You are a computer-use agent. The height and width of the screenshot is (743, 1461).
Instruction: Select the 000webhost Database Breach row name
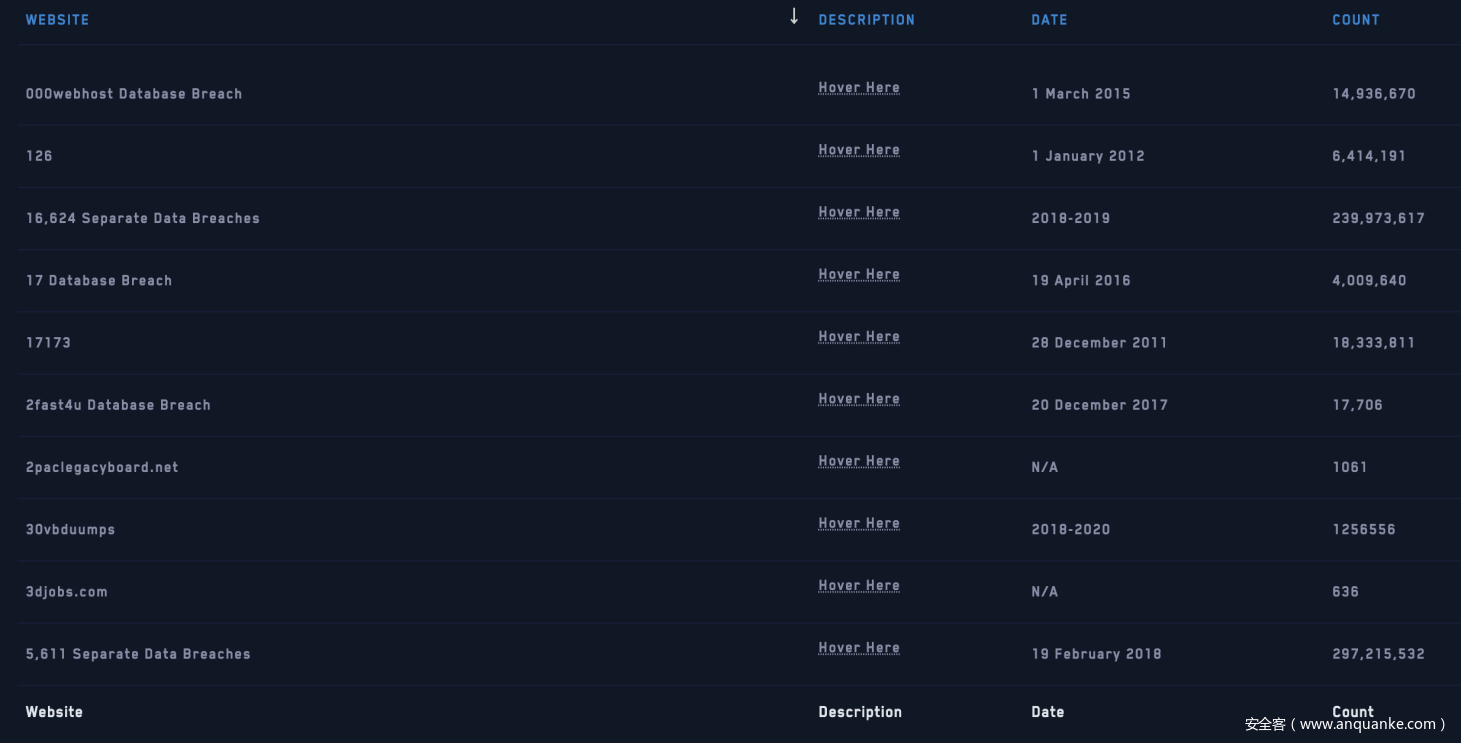(x=133, y=94)
